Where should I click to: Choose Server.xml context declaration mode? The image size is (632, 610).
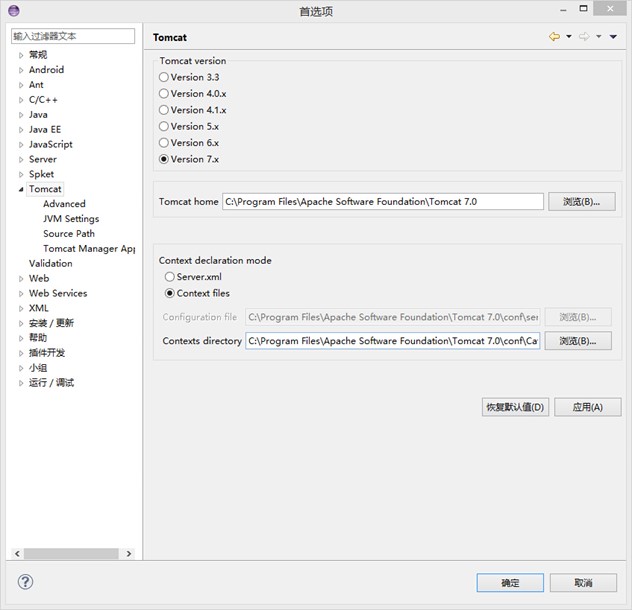pos(170,277)
